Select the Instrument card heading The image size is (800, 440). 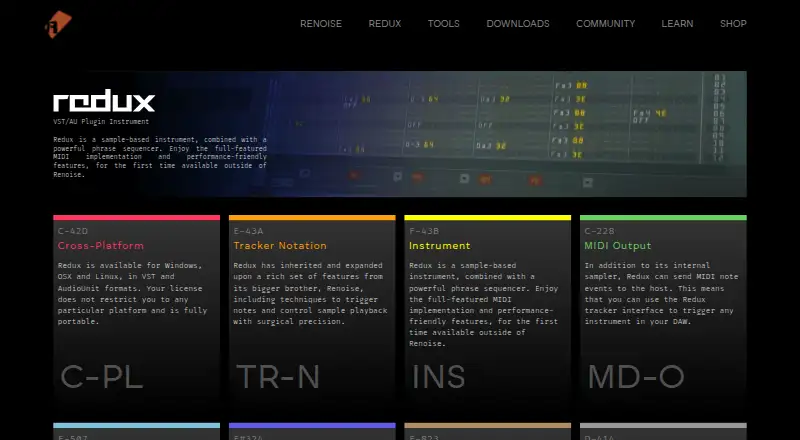[439, 246]
